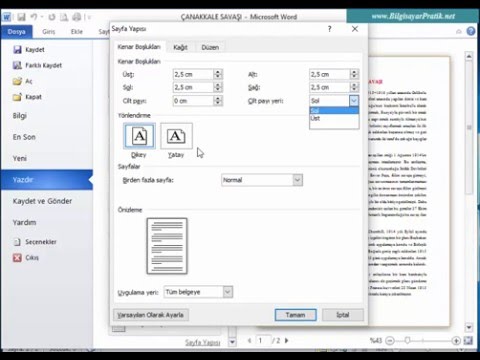This screenshot has width=480, height=360.
Task: Click the Farklı Kaydet icon
Action: [17, 65]
